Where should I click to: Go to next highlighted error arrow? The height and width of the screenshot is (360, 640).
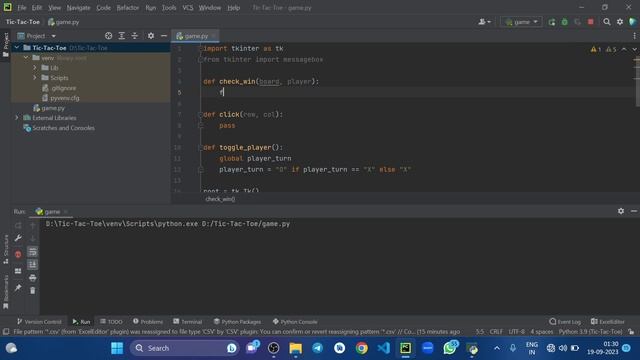click(634, 49)
